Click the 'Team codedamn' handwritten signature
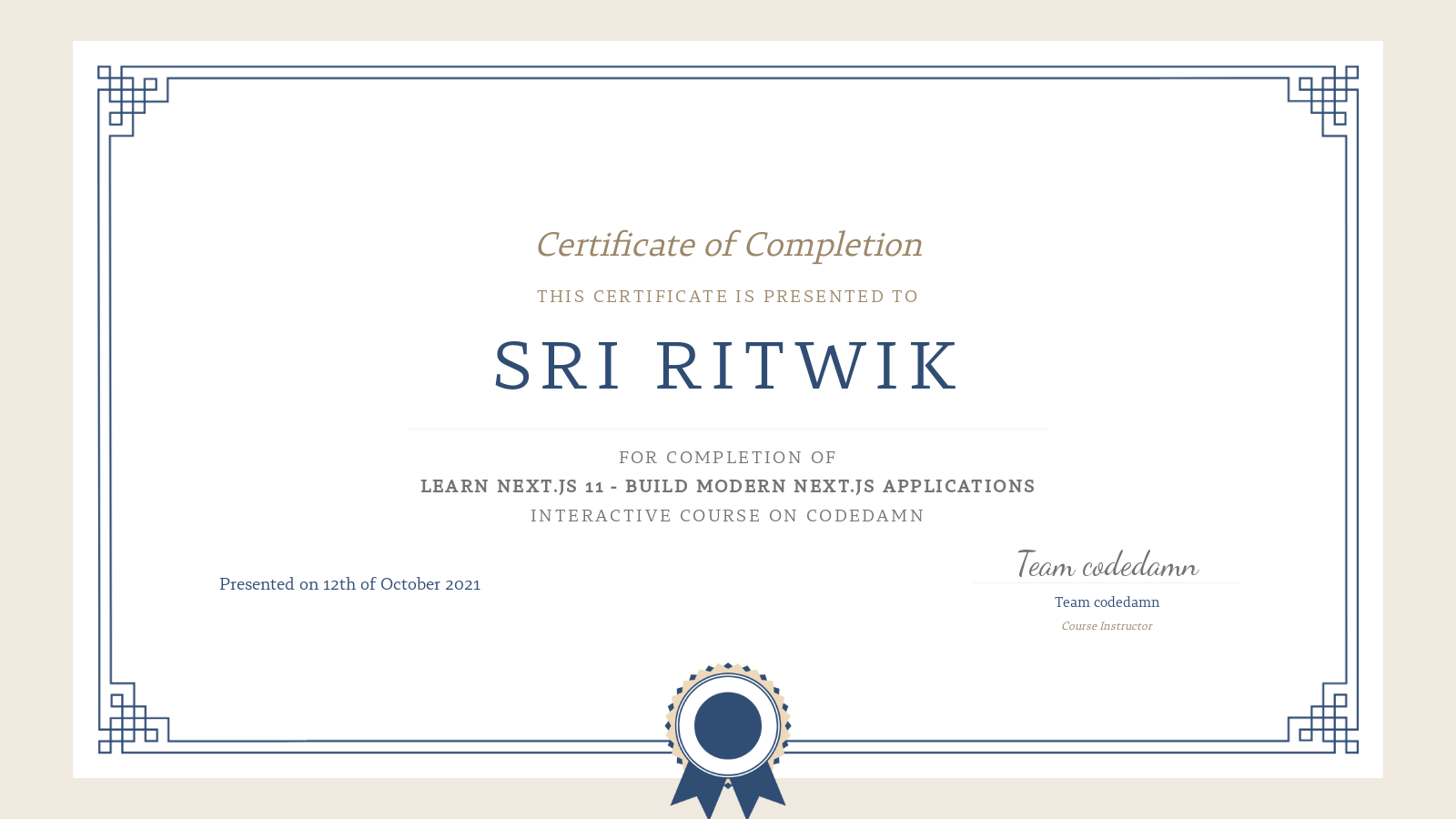Screen dimensions: 1456x819 tap(1107, 564)
